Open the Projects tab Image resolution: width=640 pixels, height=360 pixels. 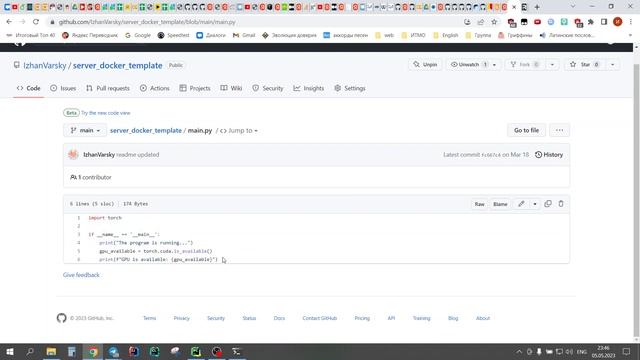click(195, 88)
